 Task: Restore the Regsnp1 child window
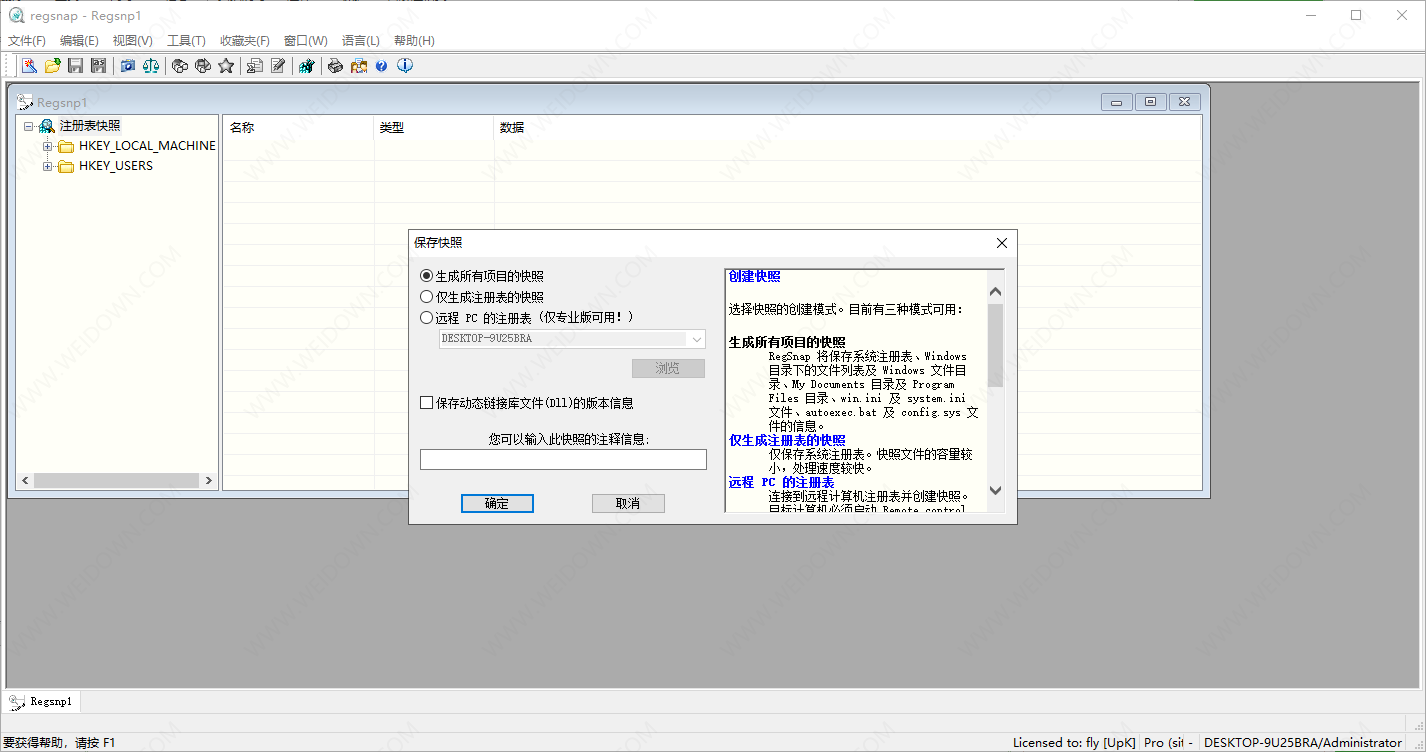point(1151,102)
